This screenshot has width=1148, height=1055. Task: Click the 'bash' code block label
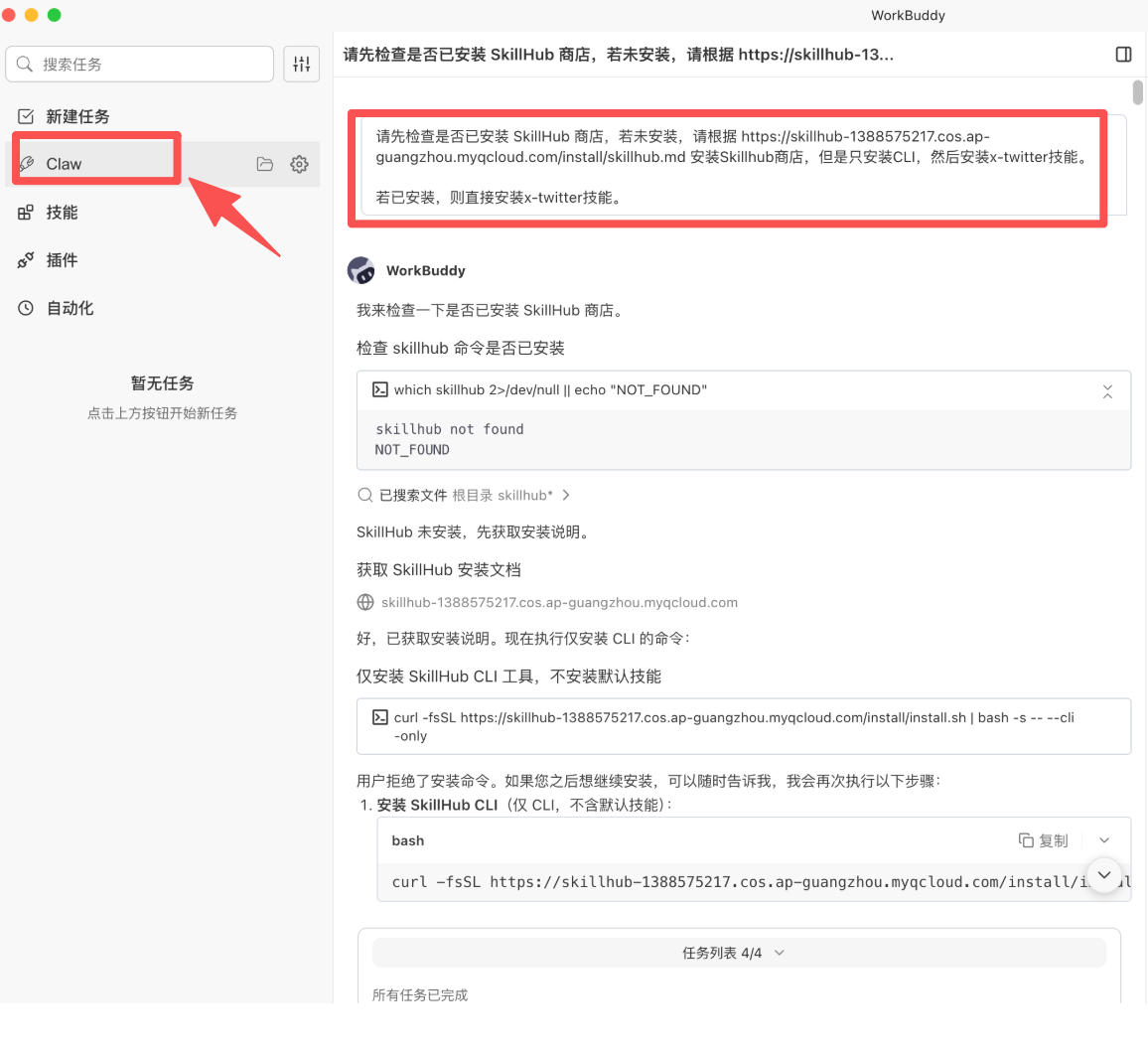click(408, 840)
